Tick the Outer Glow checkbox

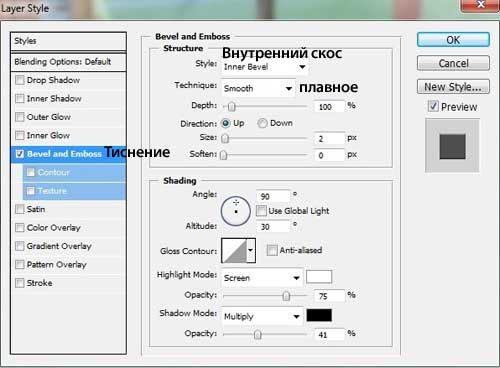pyautogui.click(x=20, y=117)
